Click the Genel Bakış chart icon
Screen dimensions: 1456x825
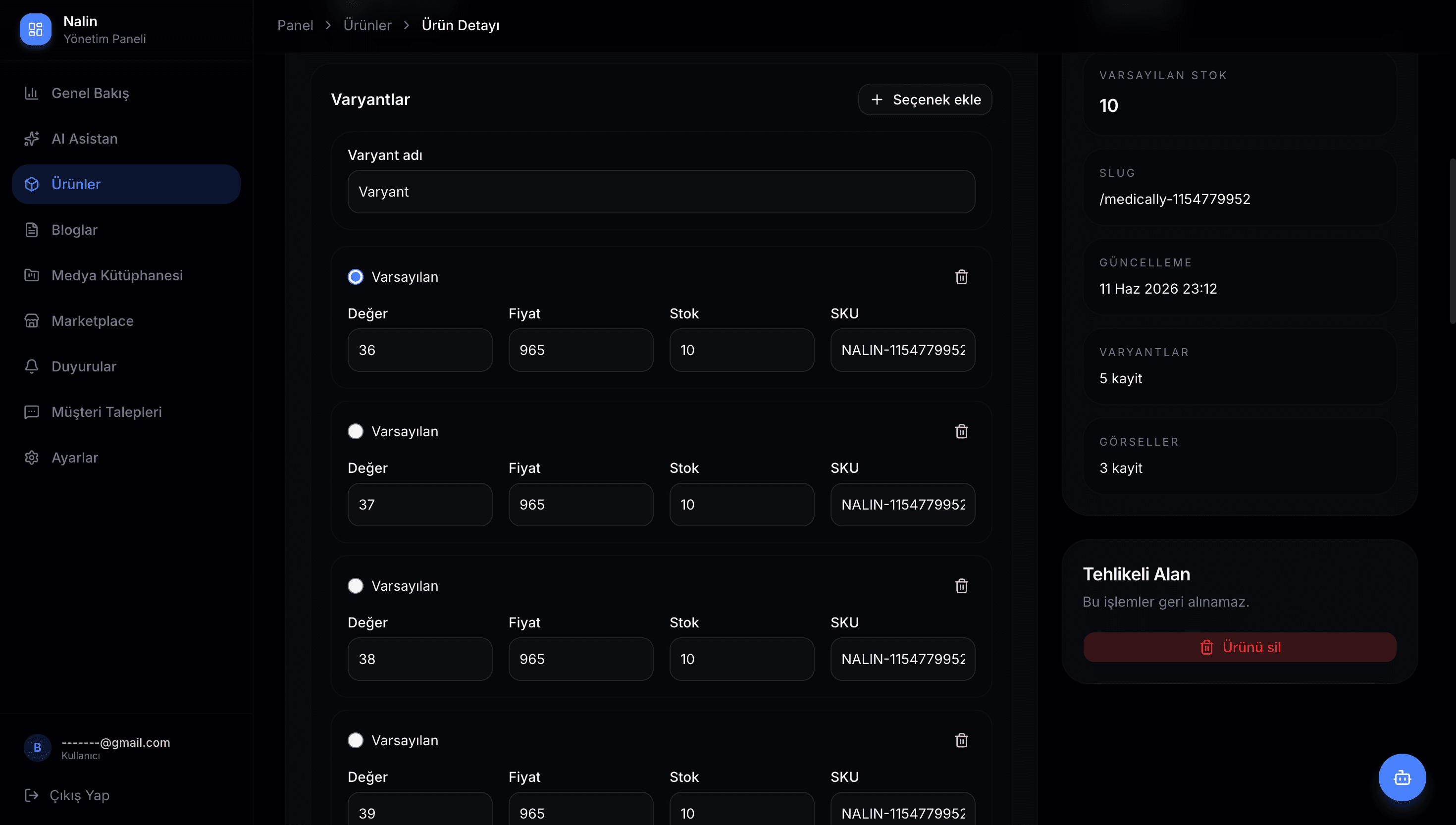32,93
